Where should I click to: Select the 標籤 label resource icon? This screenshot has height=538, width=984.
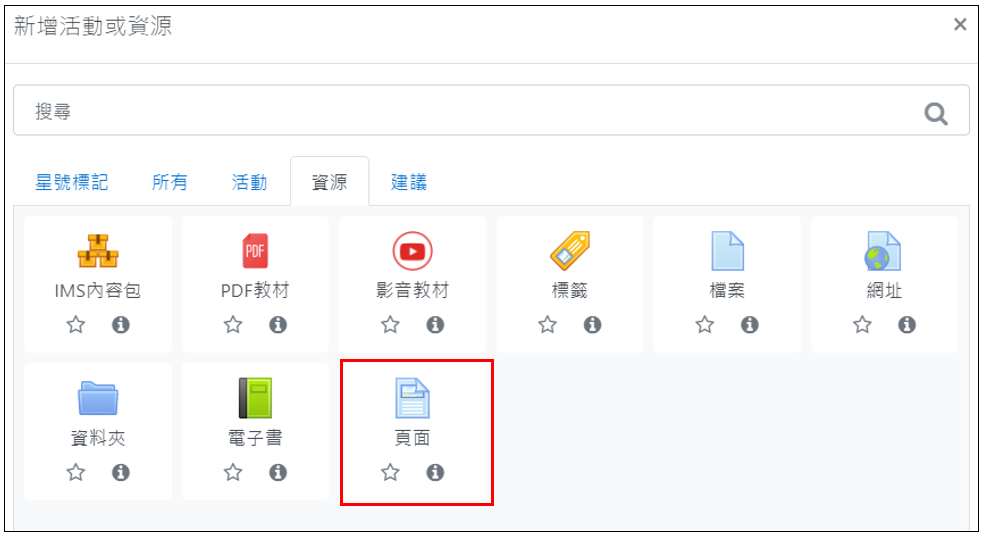coord(570,250)
